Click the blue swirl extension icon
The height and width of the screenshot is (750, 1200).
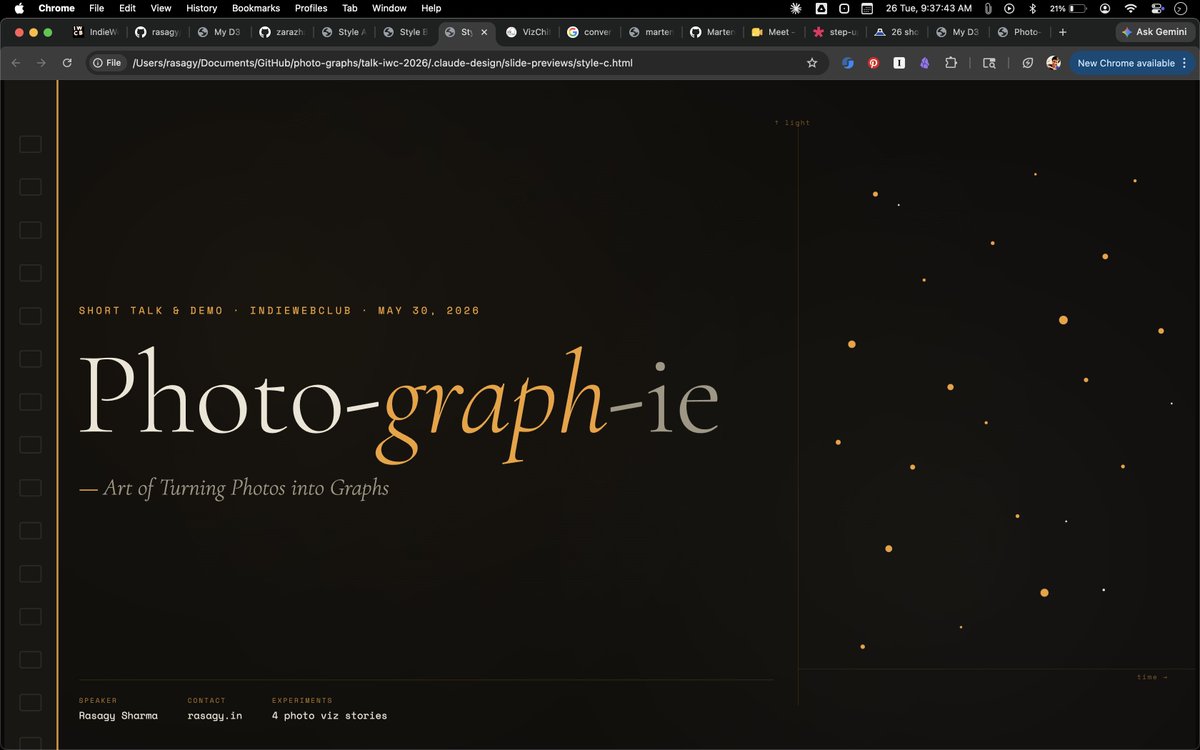[x=848, y=63]
